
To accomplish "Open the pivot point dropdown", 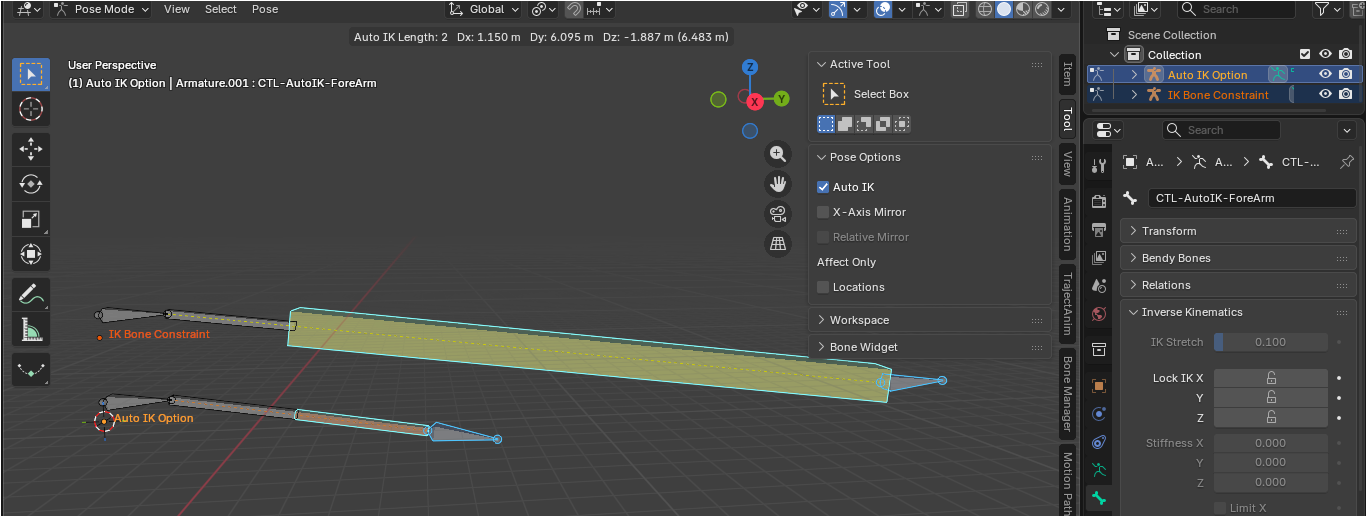I will (x=543, y=9).
